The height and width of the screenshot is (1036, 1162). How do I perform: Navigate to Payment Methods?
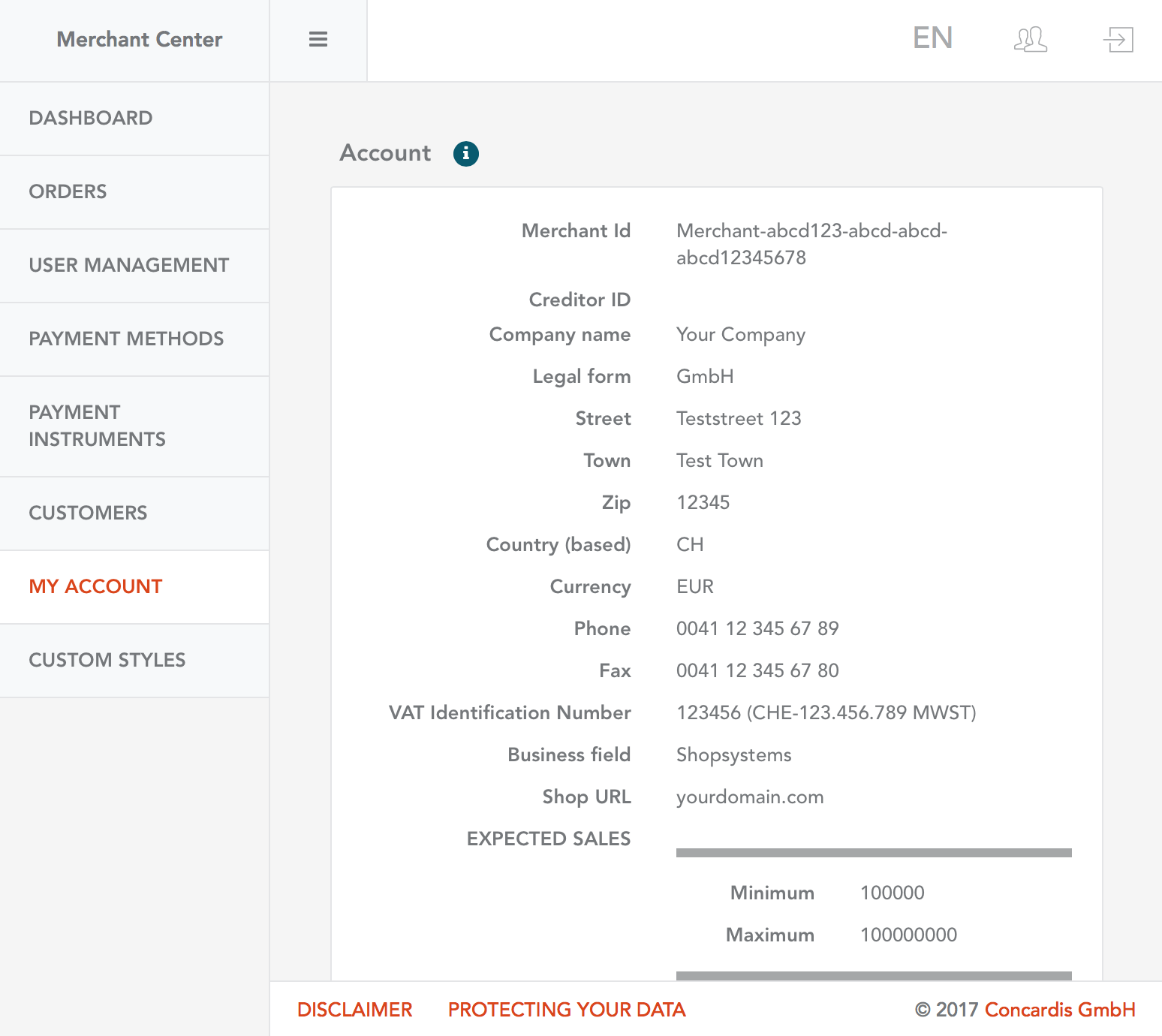click(126, 339)
